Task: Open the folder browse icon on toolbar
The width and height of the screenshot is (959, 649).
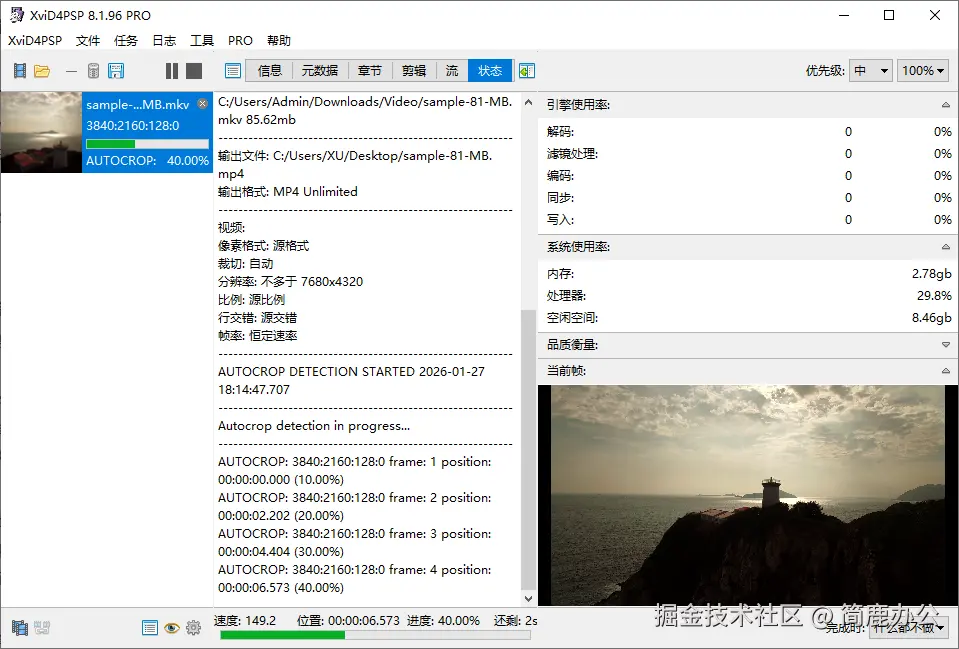Action: coord(42,70)
